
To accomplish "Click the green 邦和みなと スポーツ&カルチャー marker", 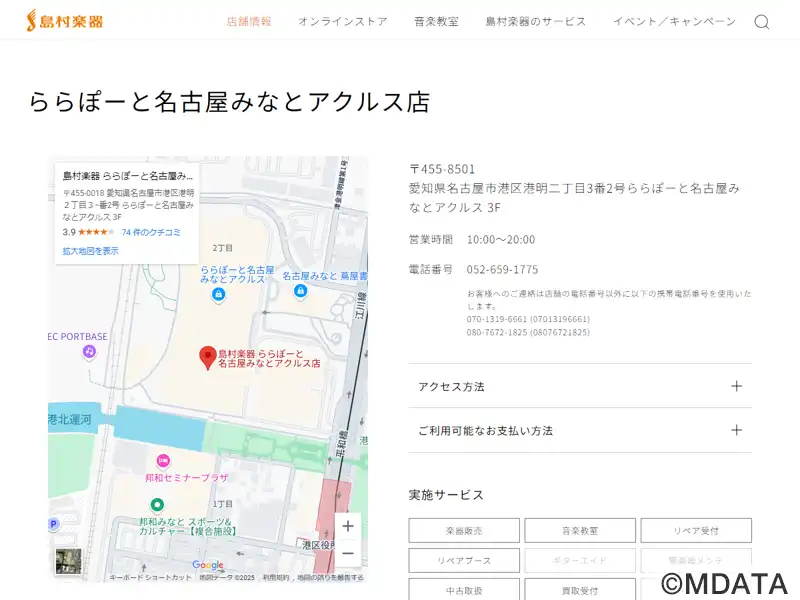I will [157, 505].
